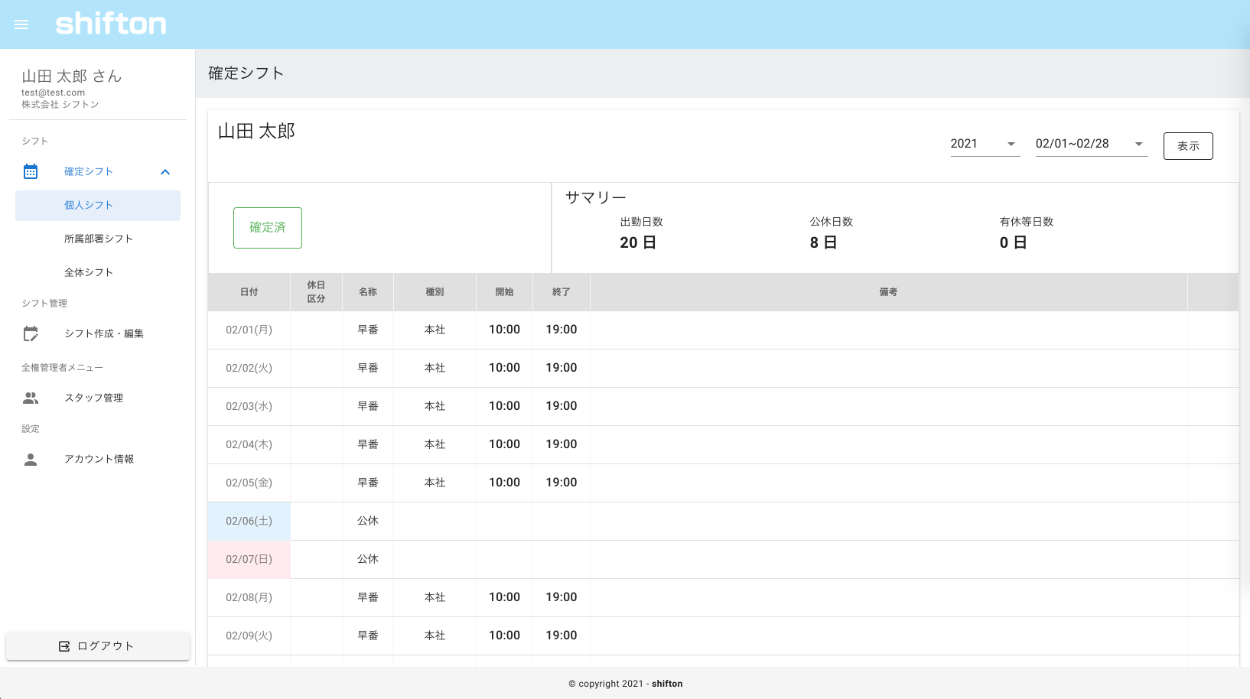Image resolution: width=1250 pixels, height=699 pixels.
Task: Click the シフト作成・編集 calendar-edit icon
Action: 31,334
